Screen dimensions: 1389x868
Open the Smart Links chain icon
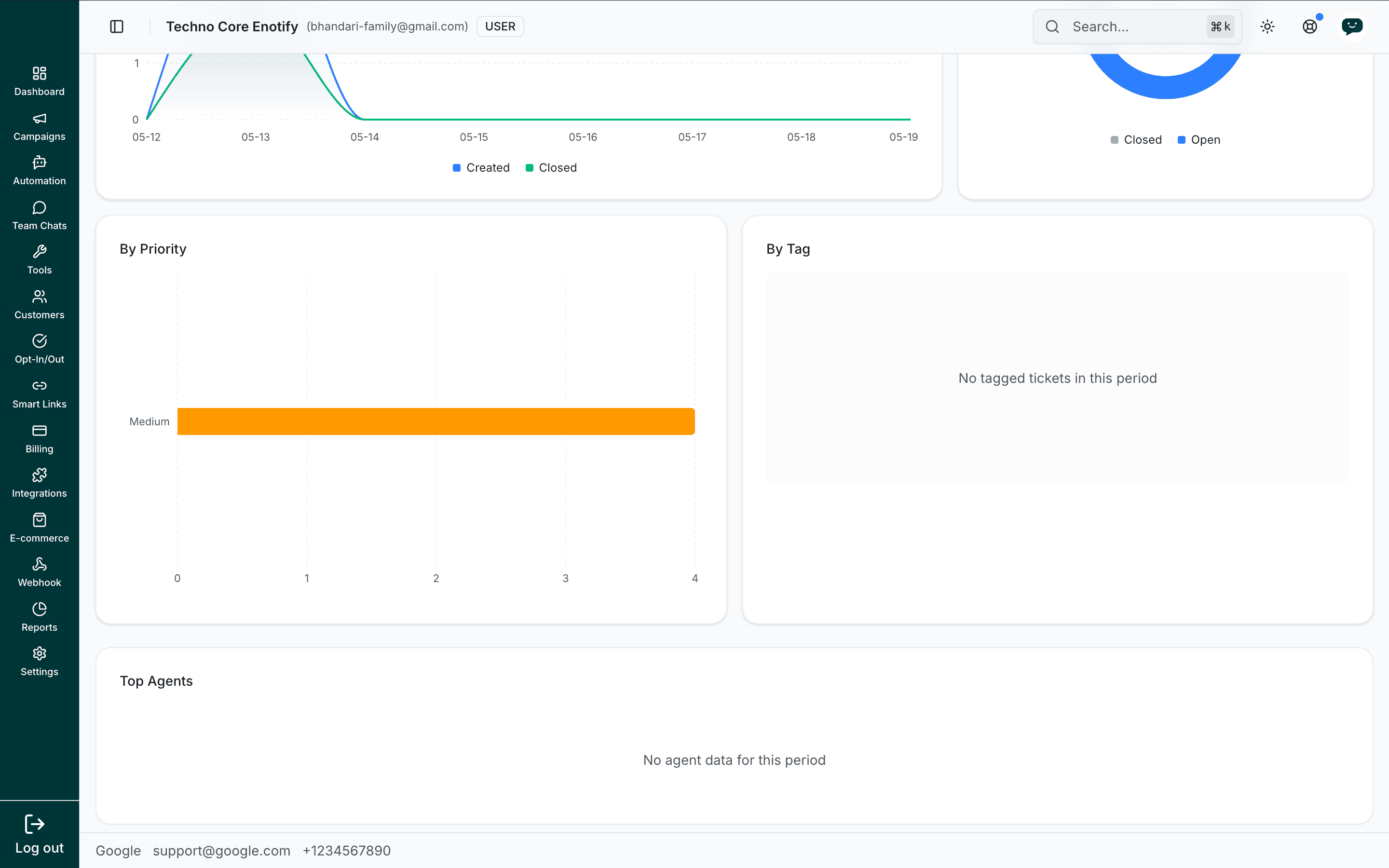(39, 386)
